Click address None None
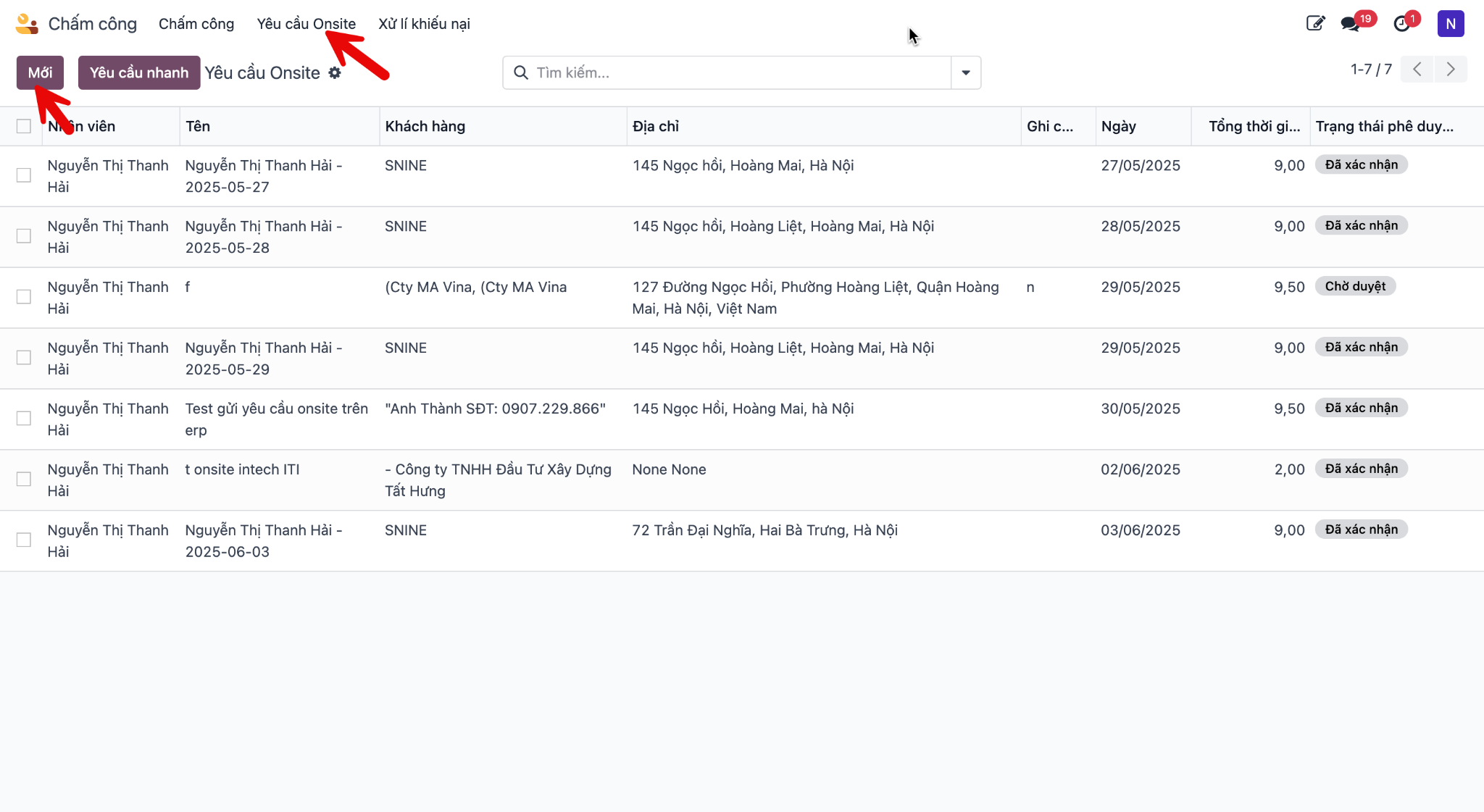Viewport: 1484px width, 812px height. [x=669, y=469]
